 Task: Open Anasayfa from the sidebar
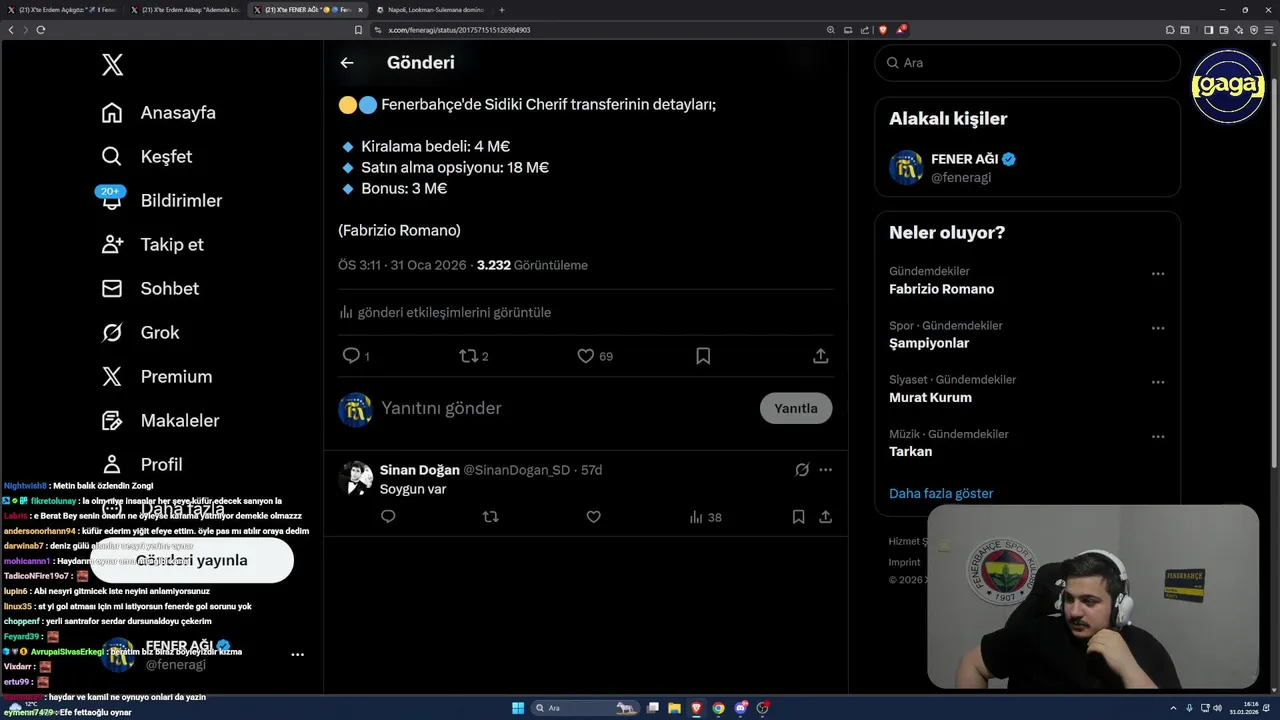pos(159,113)
